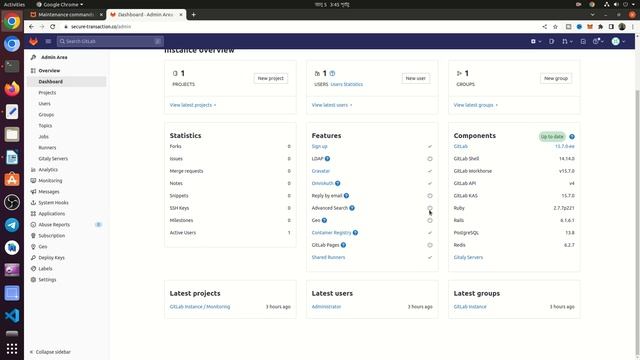Open the Monitoring sidebar menu
Screen dimensions: 640x360
pos(50,181)
